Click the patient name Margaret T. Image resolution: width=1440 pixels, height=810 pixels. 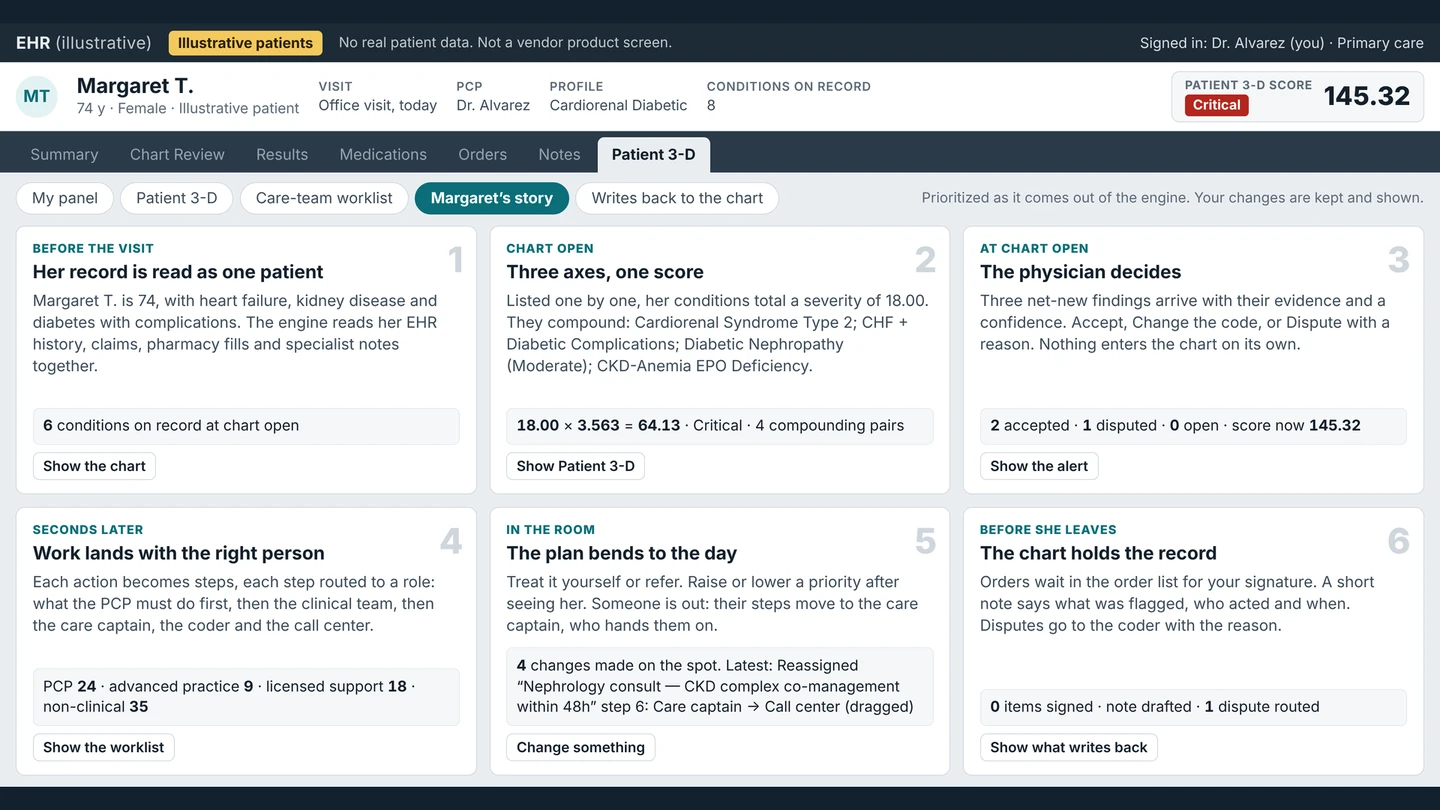tap(135, 86)
